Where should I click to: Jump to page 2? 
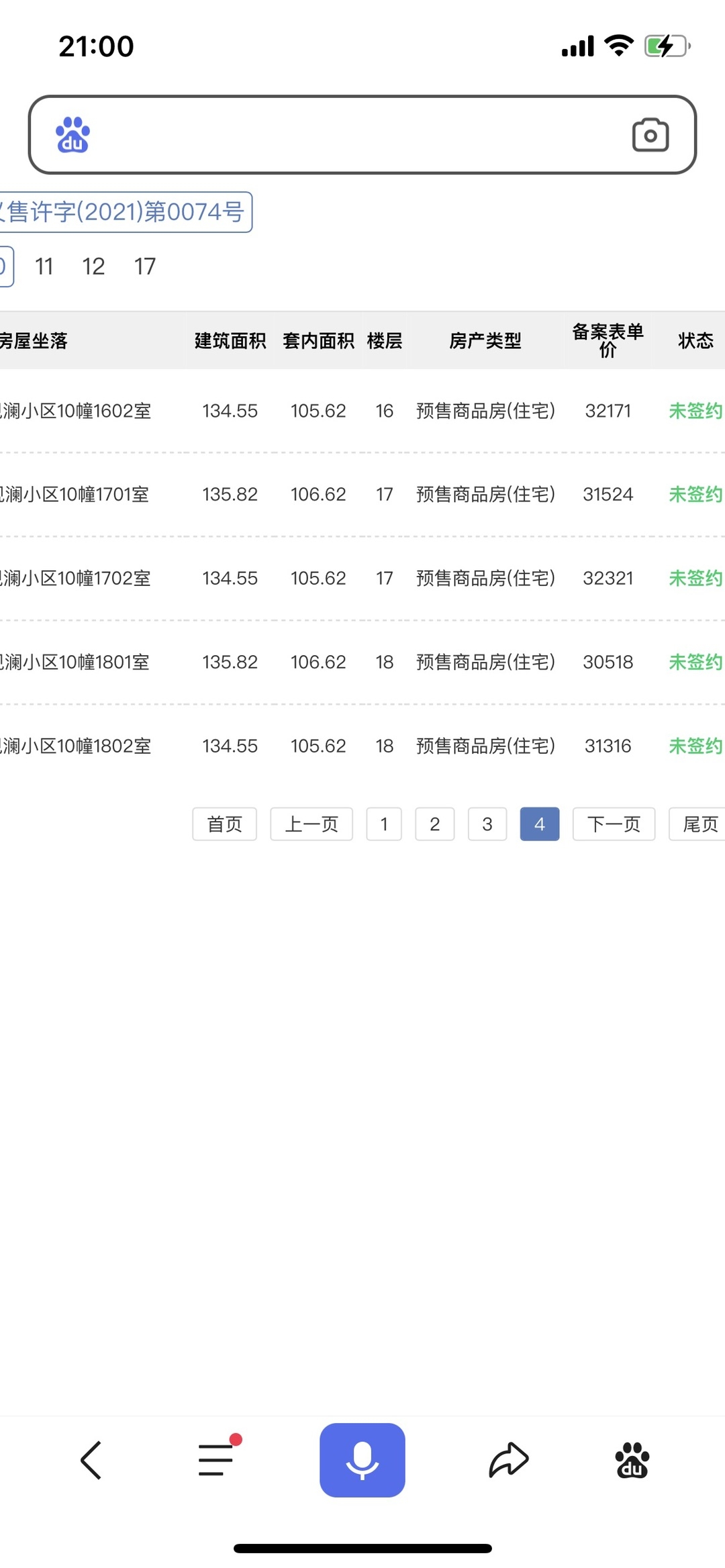435,824
